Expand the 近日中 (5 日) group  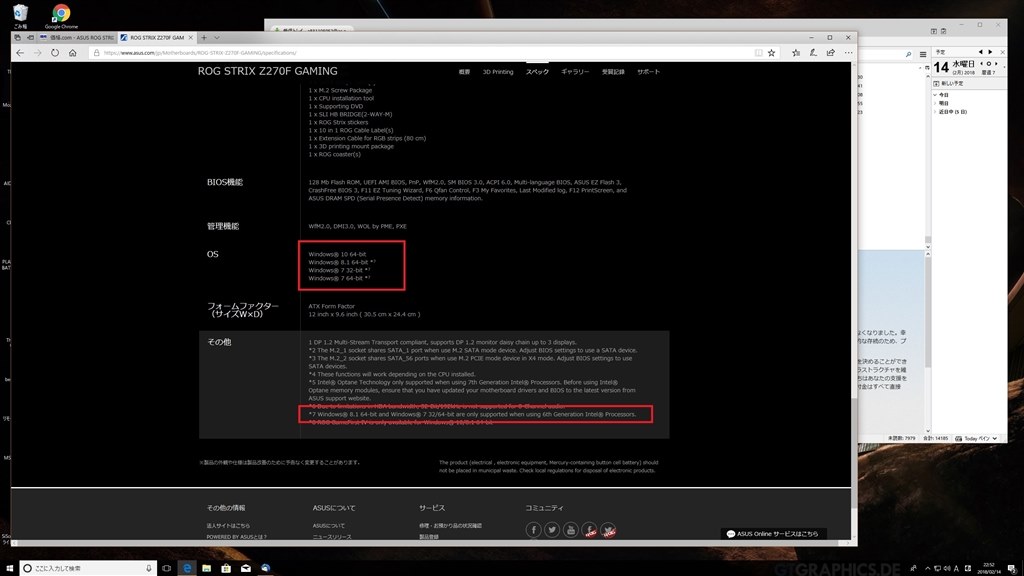click(935, 112)
